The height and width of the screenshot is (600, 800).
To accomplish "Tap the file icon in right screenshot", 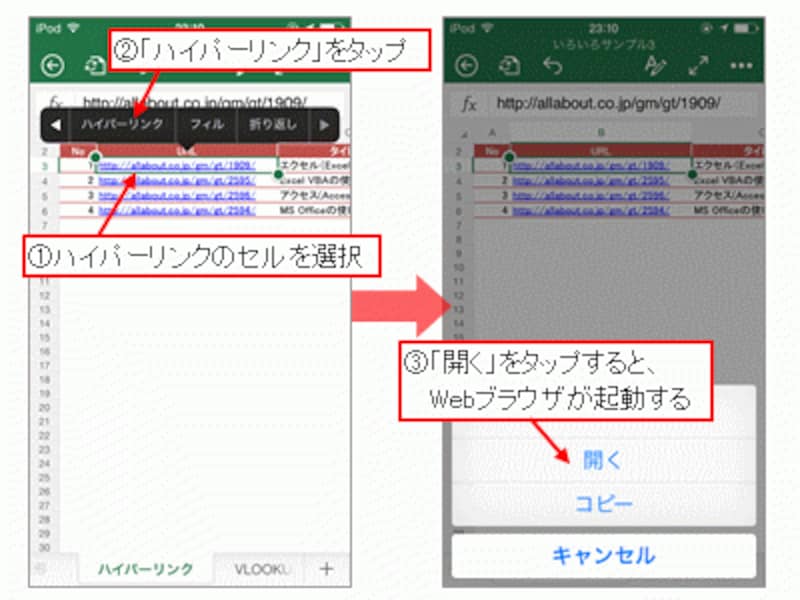I will 510,66.
